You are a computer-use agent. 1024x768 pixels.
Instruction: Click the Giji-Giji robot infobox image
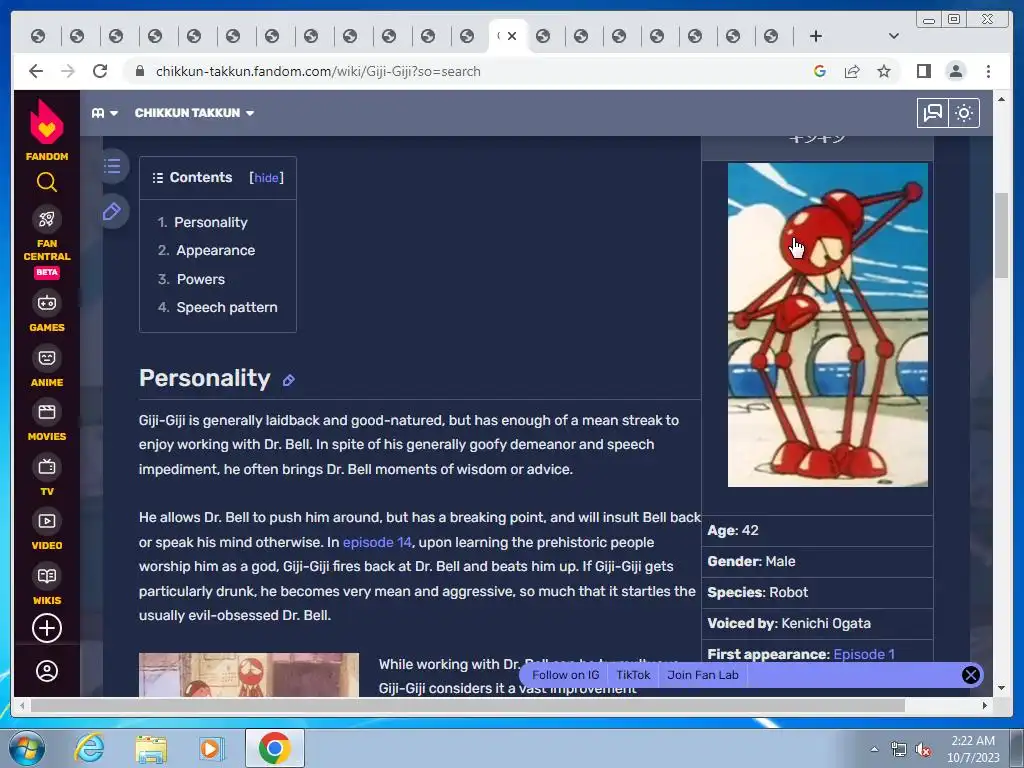click(827, 325)
